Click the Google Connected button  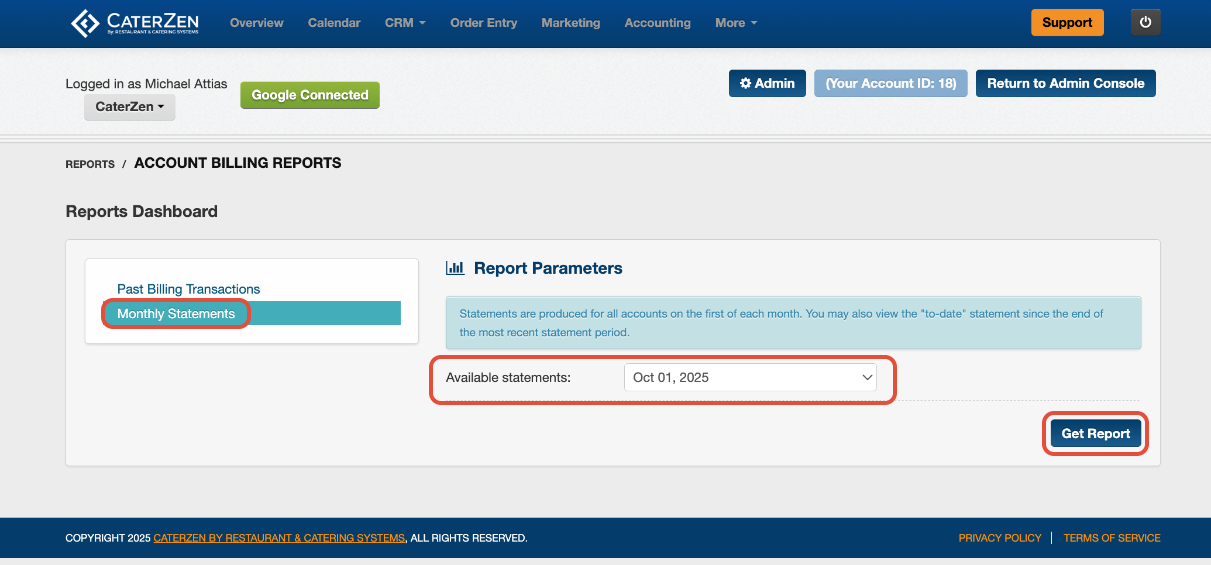(310, 95)
